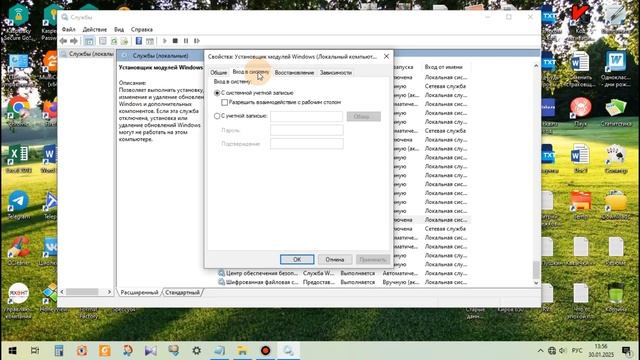
Task: Open the Excel desktop shortcut
Action: pyautogui.click(x=18, y=159)
